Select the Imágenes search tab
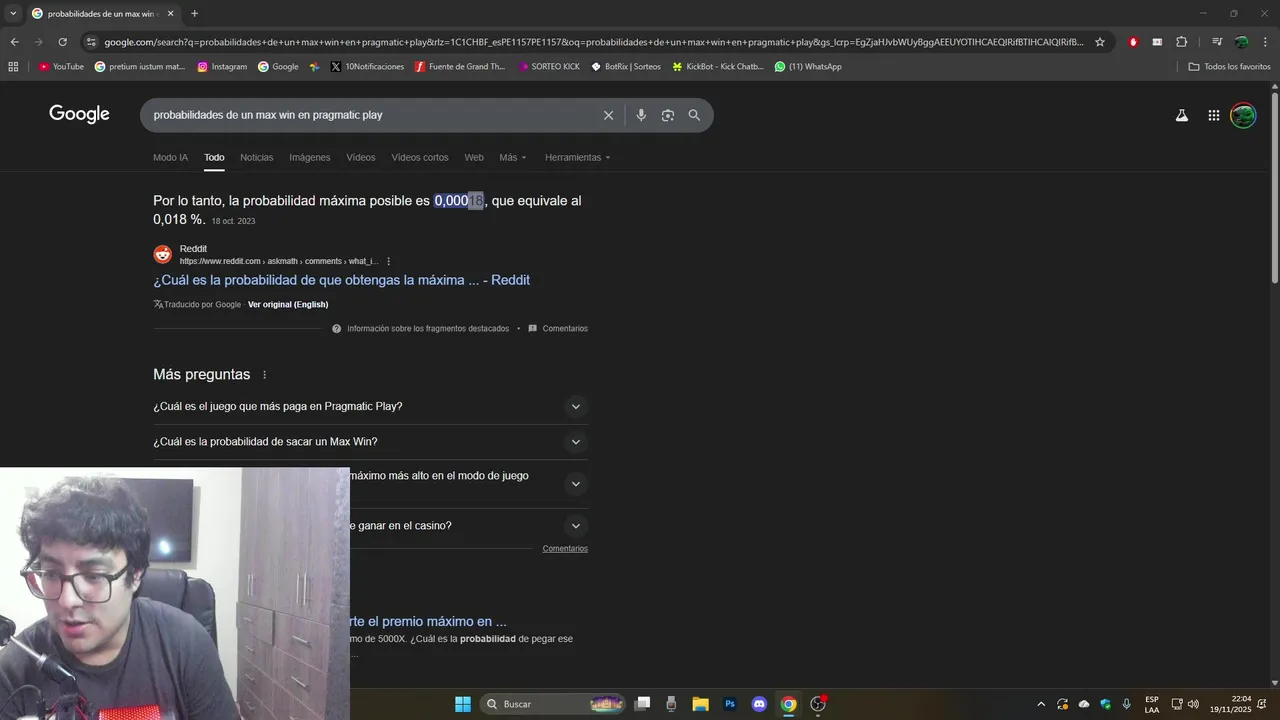Screen dimensions: 1280x720 coord(310,158)
